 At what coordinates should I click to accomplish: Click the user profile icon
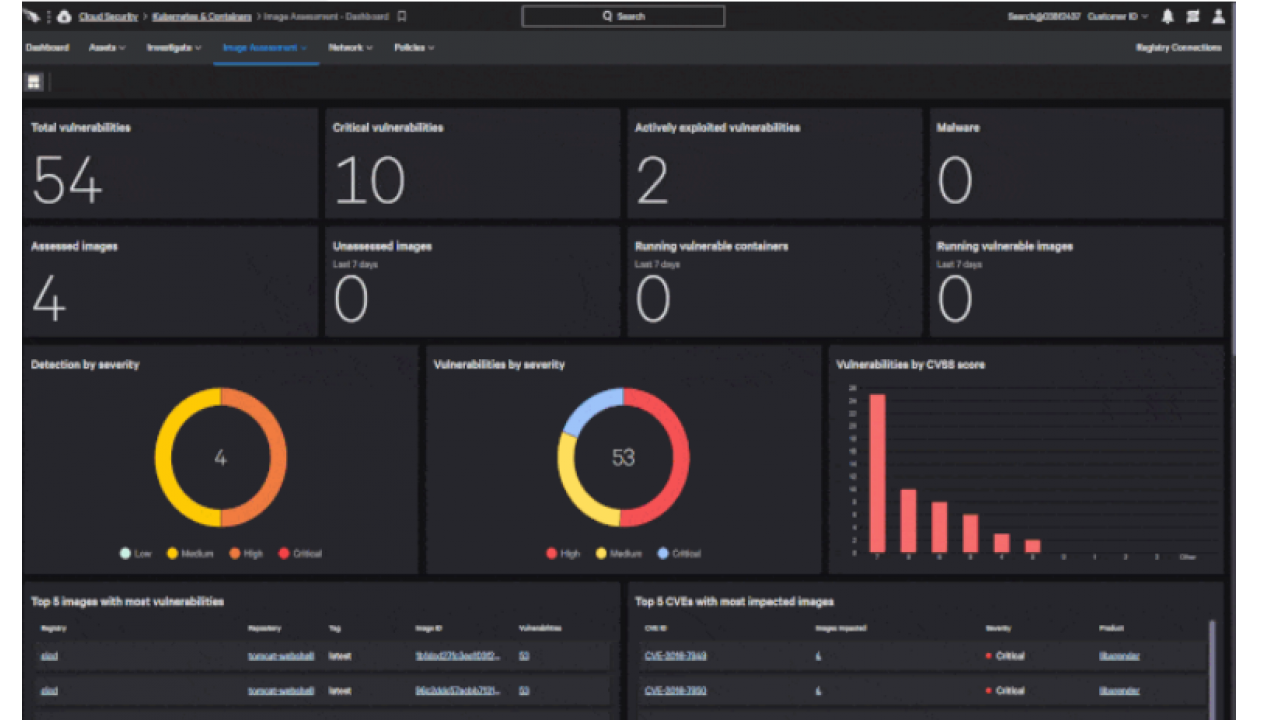[1218, 16]
